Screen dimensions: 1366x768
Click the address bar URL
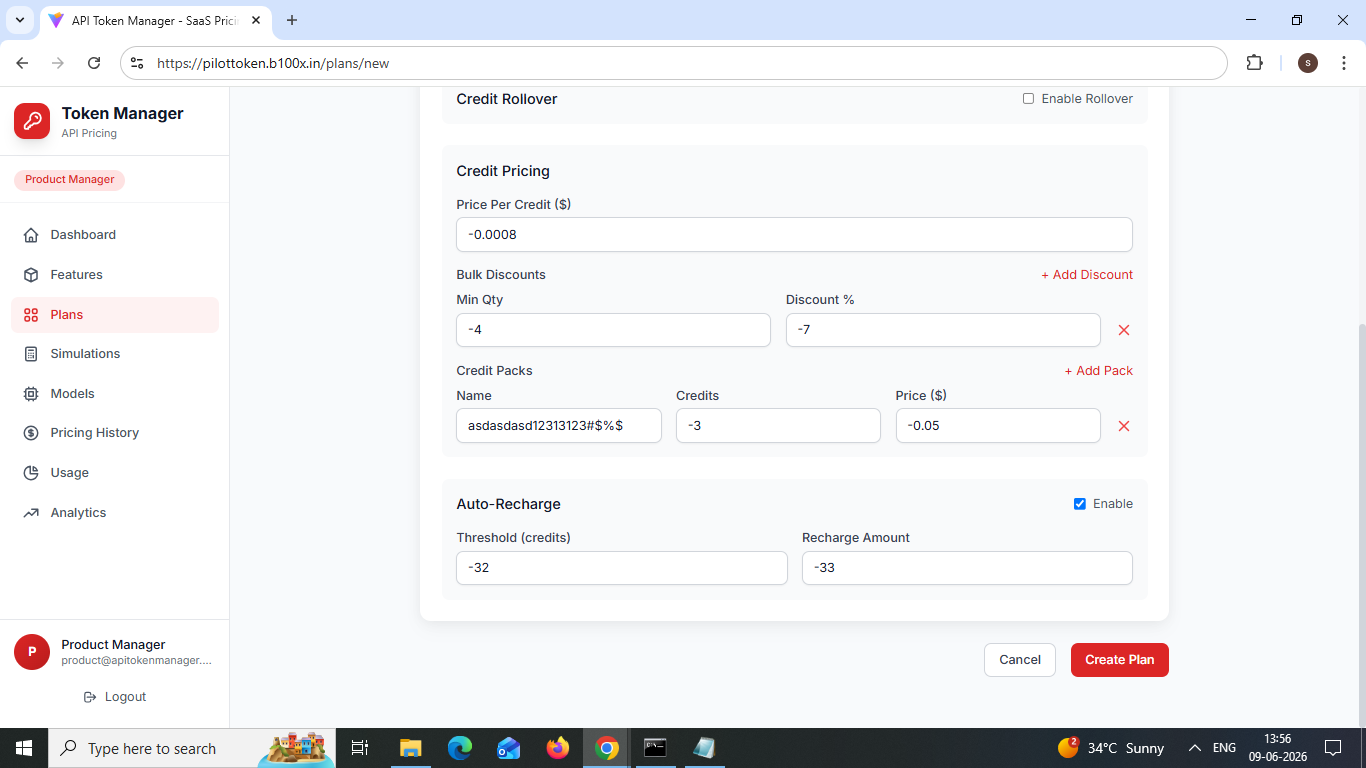(x=273, y=63)
